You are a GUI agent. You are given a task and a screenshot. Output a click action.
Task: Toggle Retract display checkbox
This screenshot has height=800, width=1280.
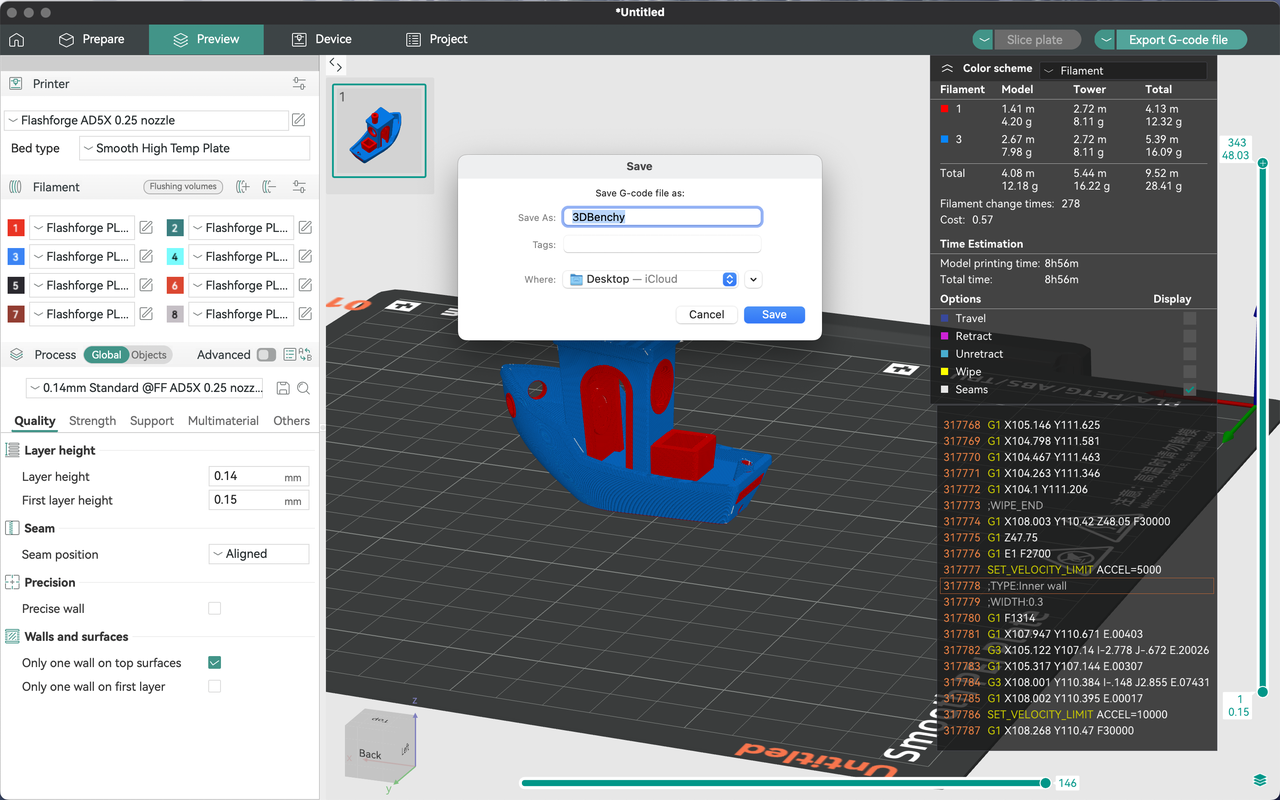[1190, 336]
